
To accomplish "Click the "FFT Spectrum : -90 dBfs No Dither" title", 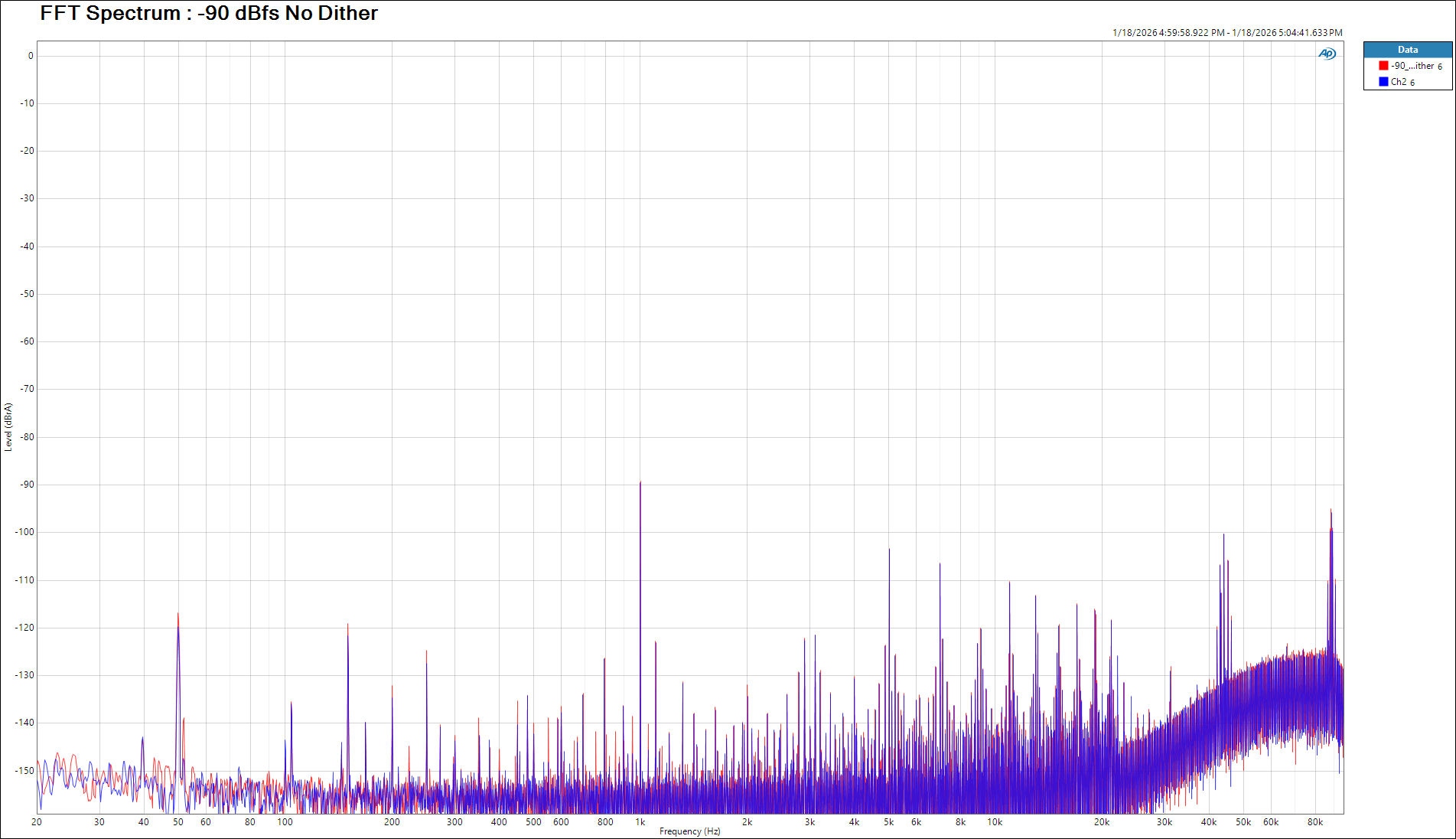I will pyautogui.click(x=209, y=13).
